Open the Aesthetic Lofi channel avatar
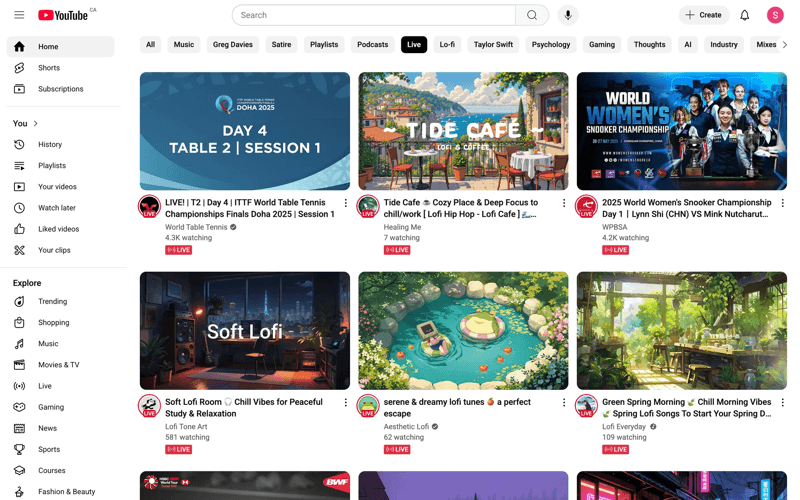The width and height of the screenshot is (800, 500). 368,406
